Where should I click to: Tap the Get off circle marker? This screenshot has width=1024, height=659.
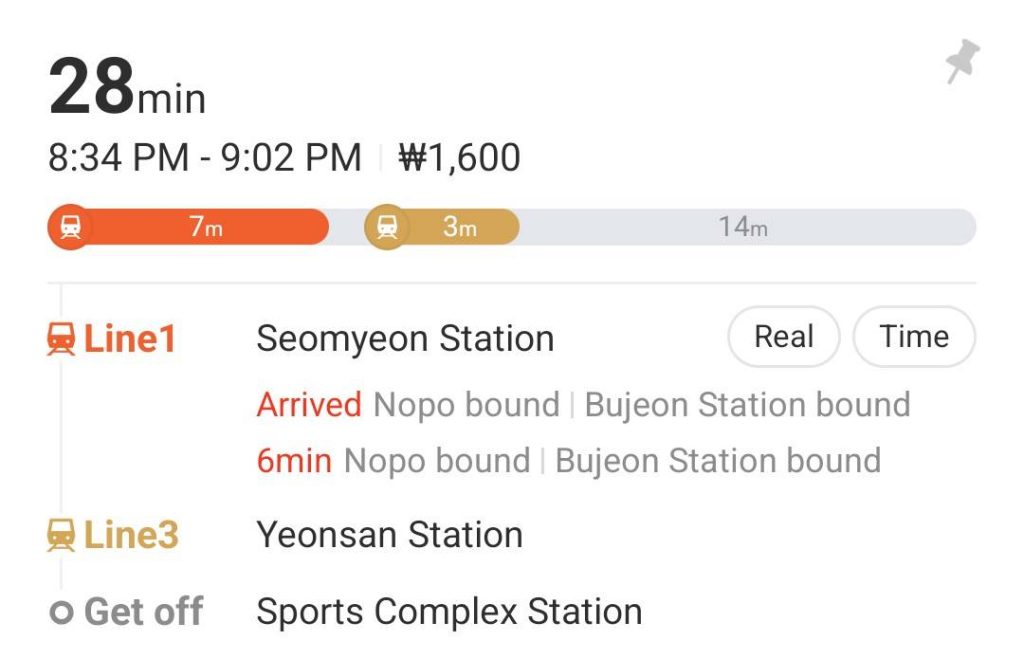[x=62, y=612]
